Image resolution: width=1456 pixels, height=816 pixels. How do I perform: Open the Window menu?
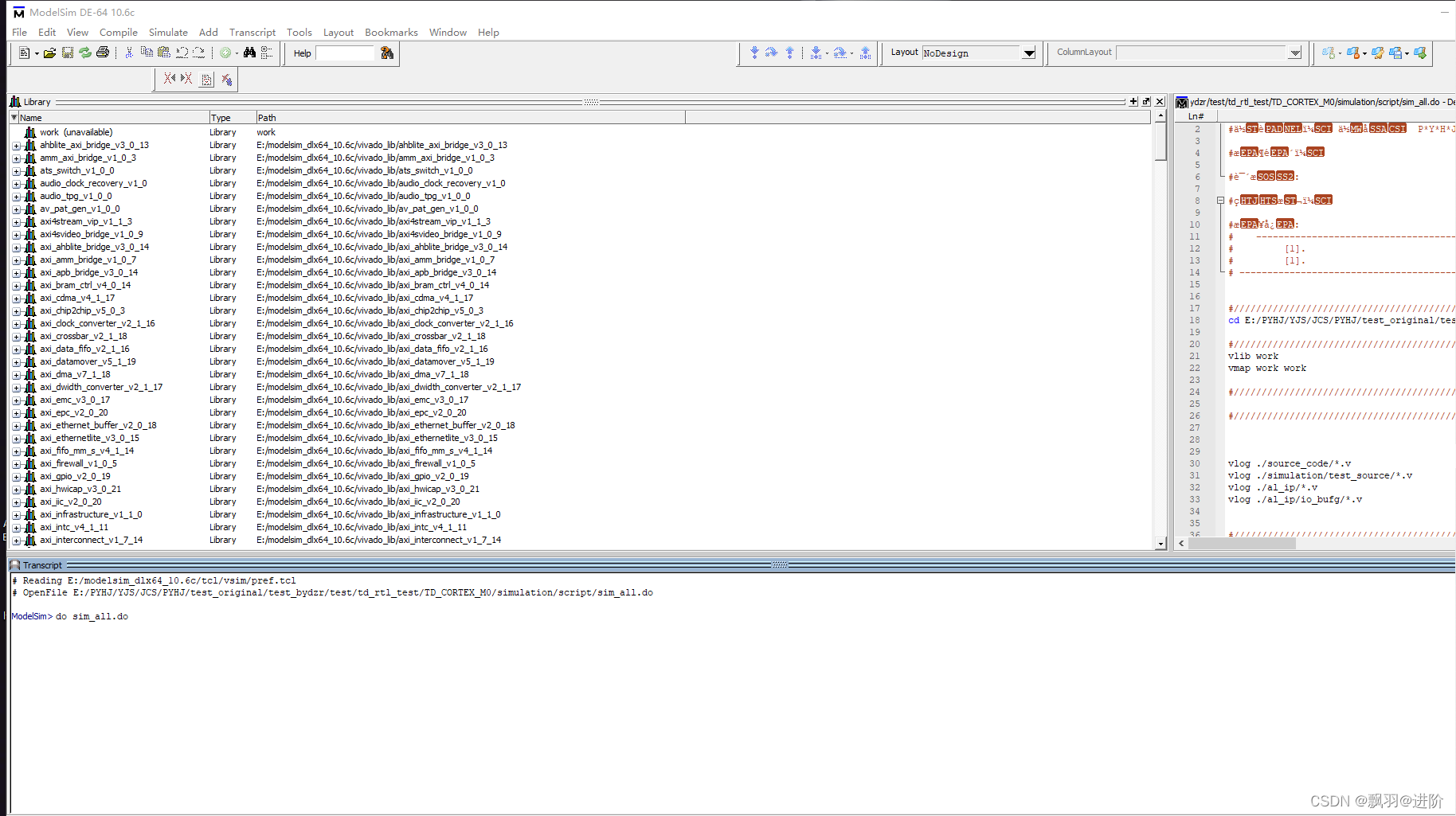coord(448,33)
